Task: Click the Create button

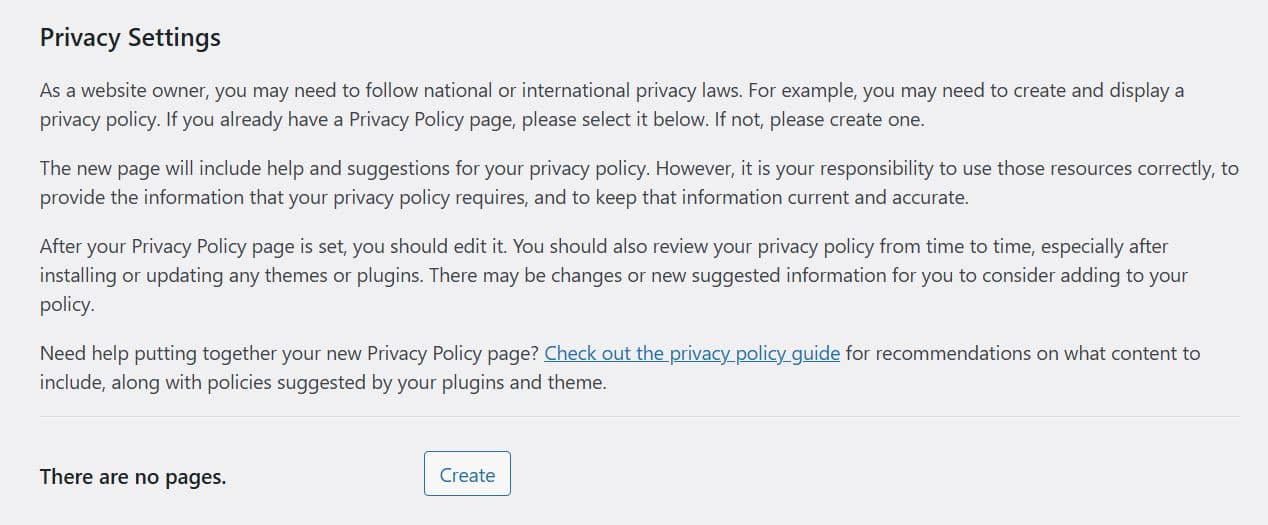Action: pyautogui.click(x=467, y=474)
